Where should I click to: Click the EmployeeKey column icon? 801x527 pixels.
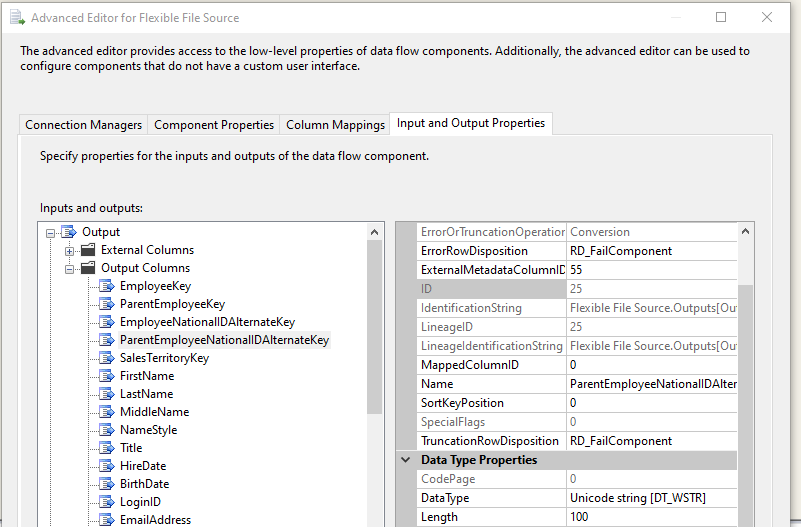tap(107, 286)
